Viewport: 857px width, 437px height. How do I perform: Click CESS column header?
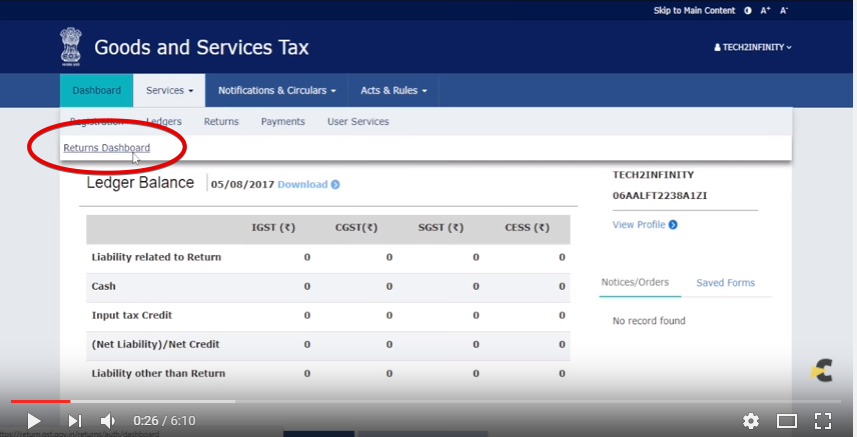coord(527,227)
